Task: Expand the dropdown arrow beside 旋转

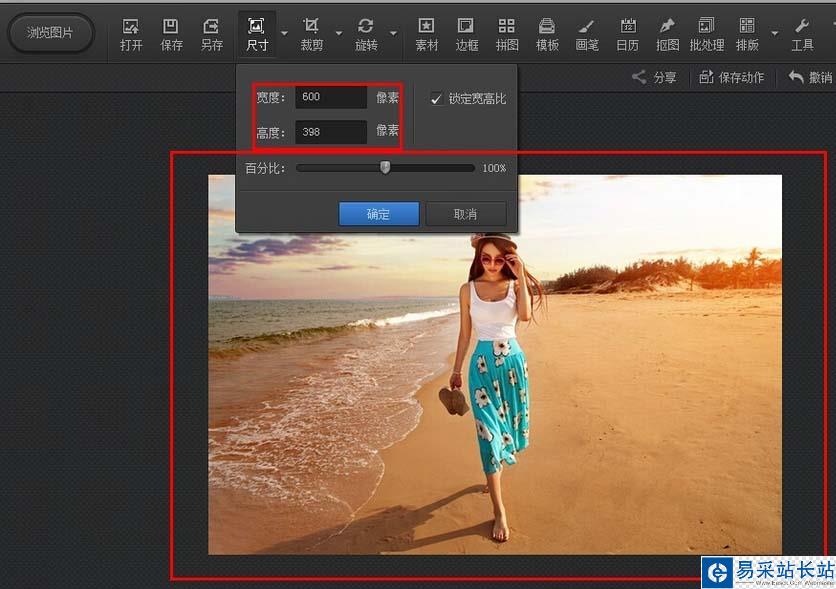Action: click(393, 33)
